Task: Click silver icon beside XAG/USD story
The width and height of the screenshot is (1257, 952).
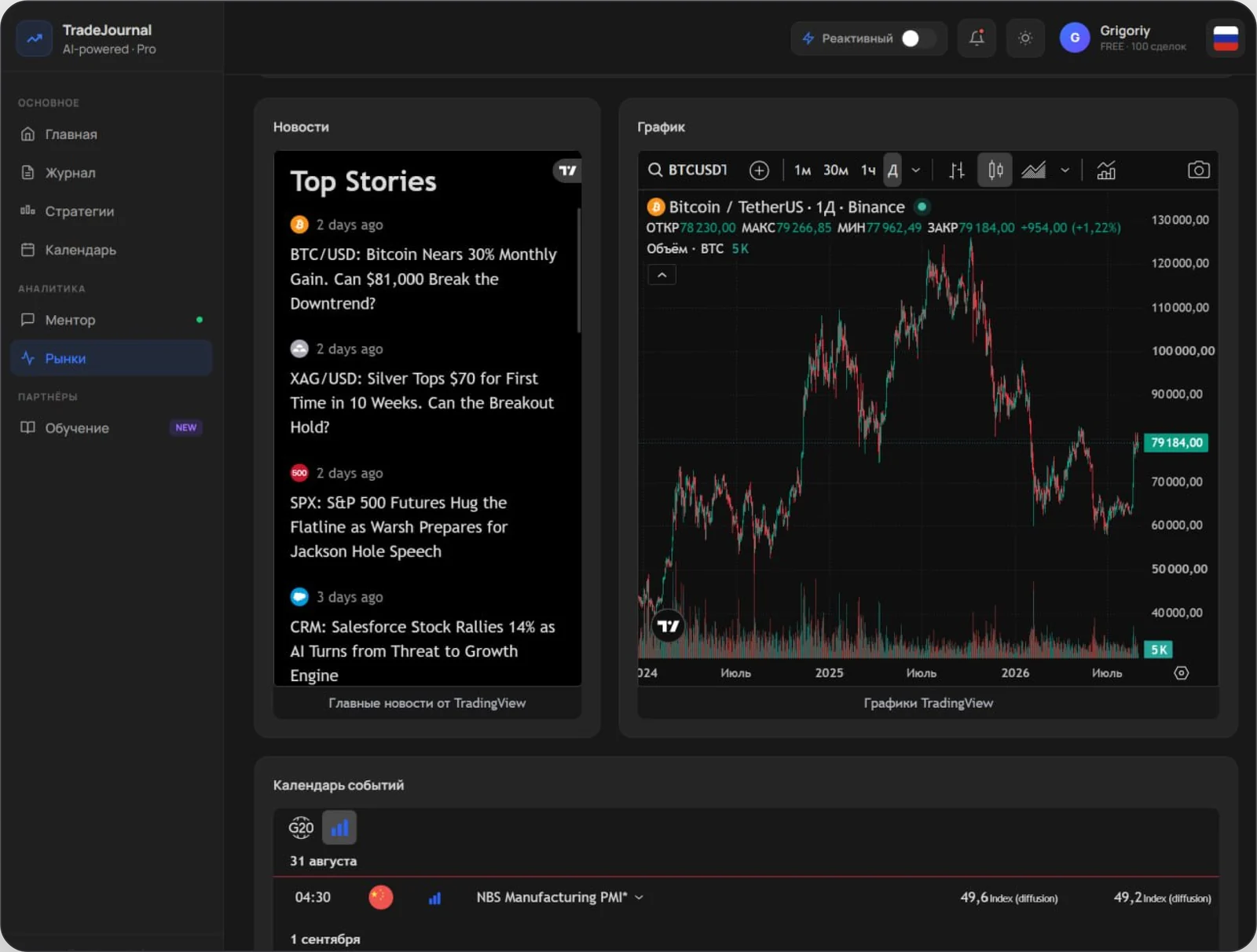Action: pyautogui.click(x=299, y=349)
